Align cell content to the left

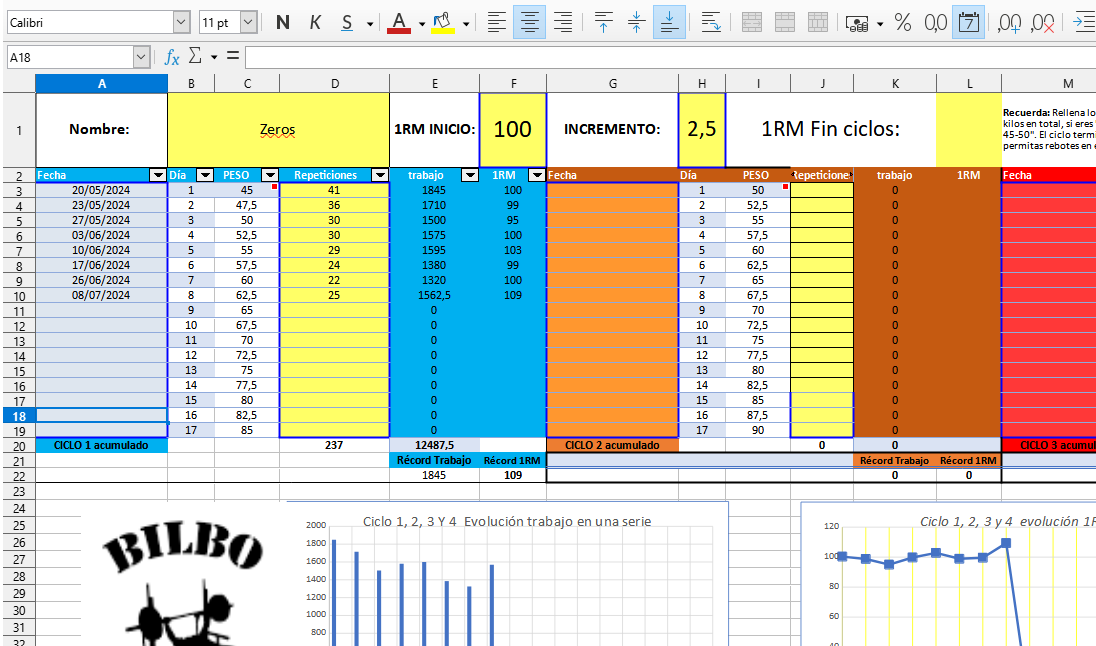click(496, 22)
